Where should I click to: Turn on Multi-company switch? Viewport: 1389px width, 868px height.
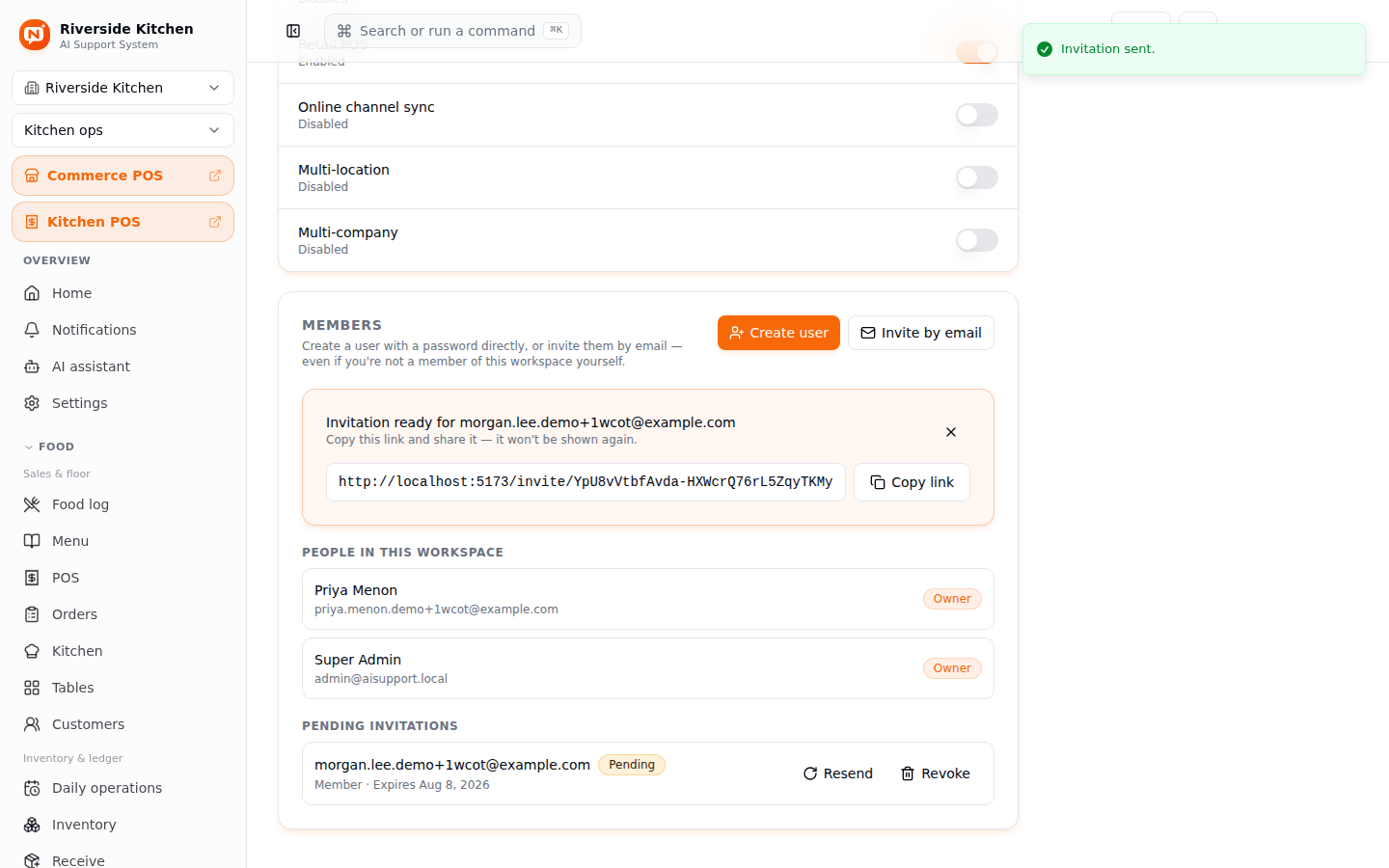[977, 240]
